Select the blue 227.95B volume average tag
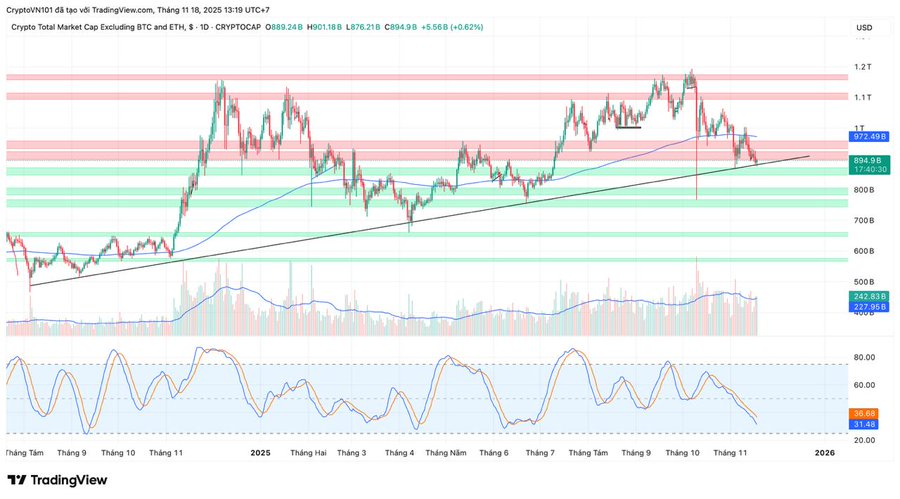This screenshot has height=499, width=900. click(x=867, y=307)
